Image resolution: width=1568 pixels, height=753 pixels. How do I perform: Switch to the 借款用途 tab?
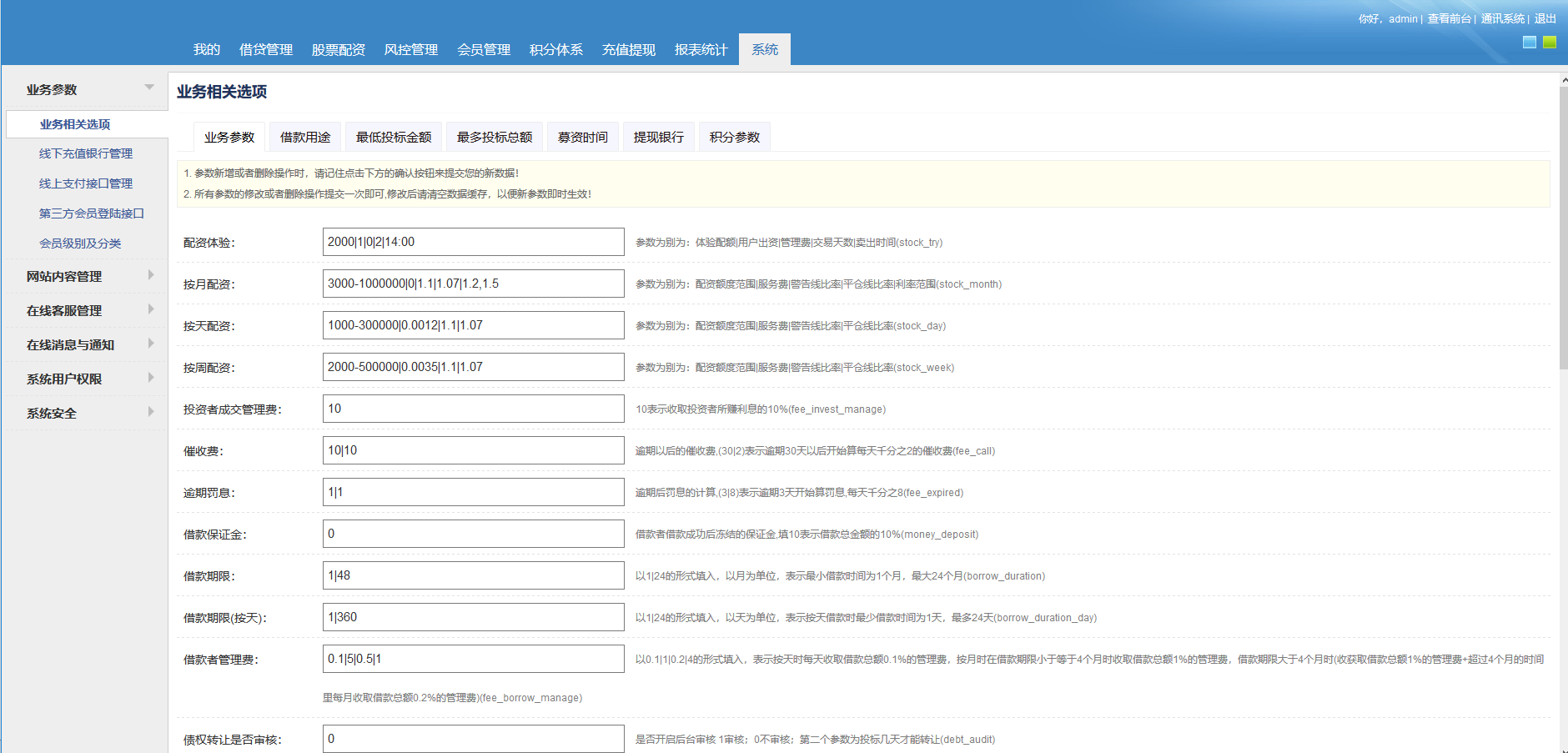click(305, 138)
